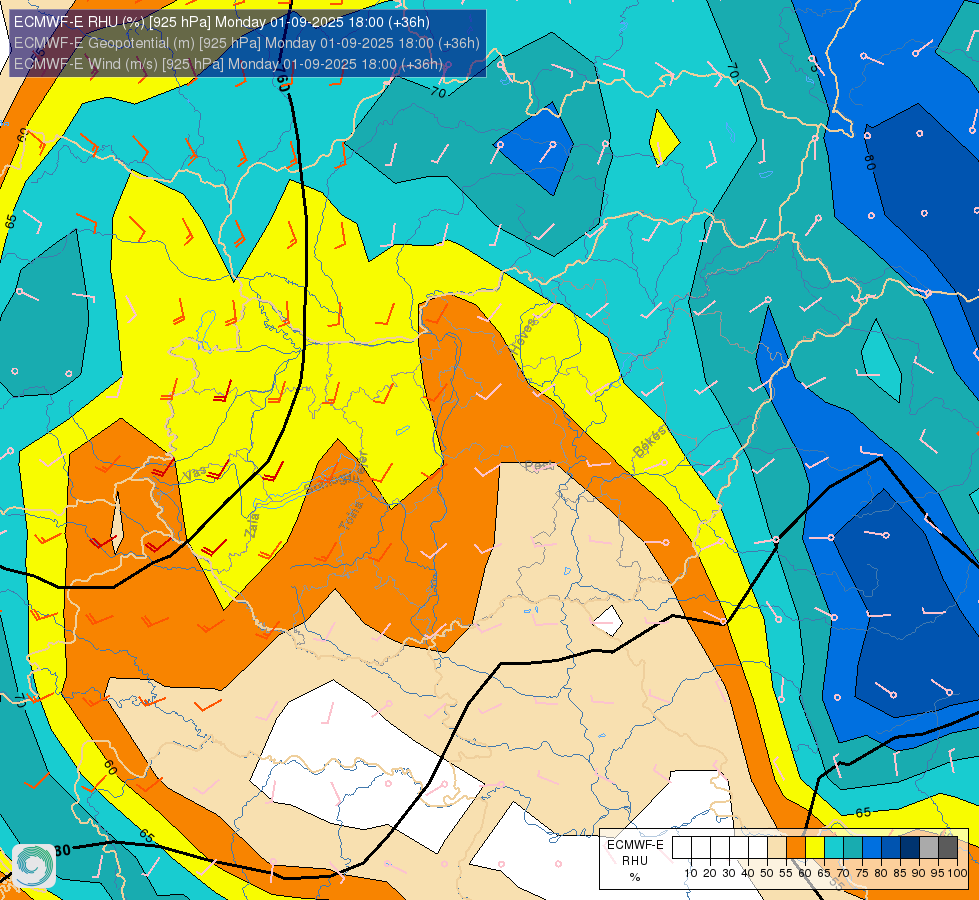Pick the white legend swatch between 10 and 20

[701, 848]
